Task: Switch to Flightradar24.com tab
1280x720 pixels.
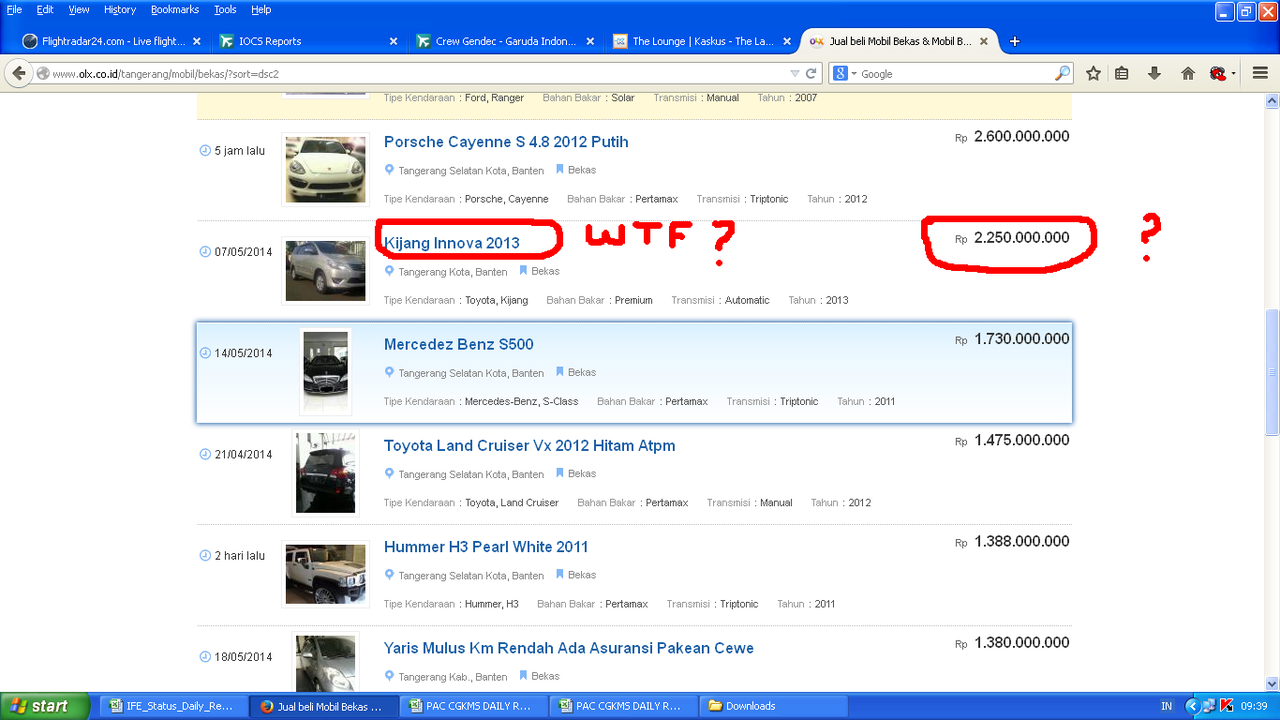Action: [x=110, y=41]
